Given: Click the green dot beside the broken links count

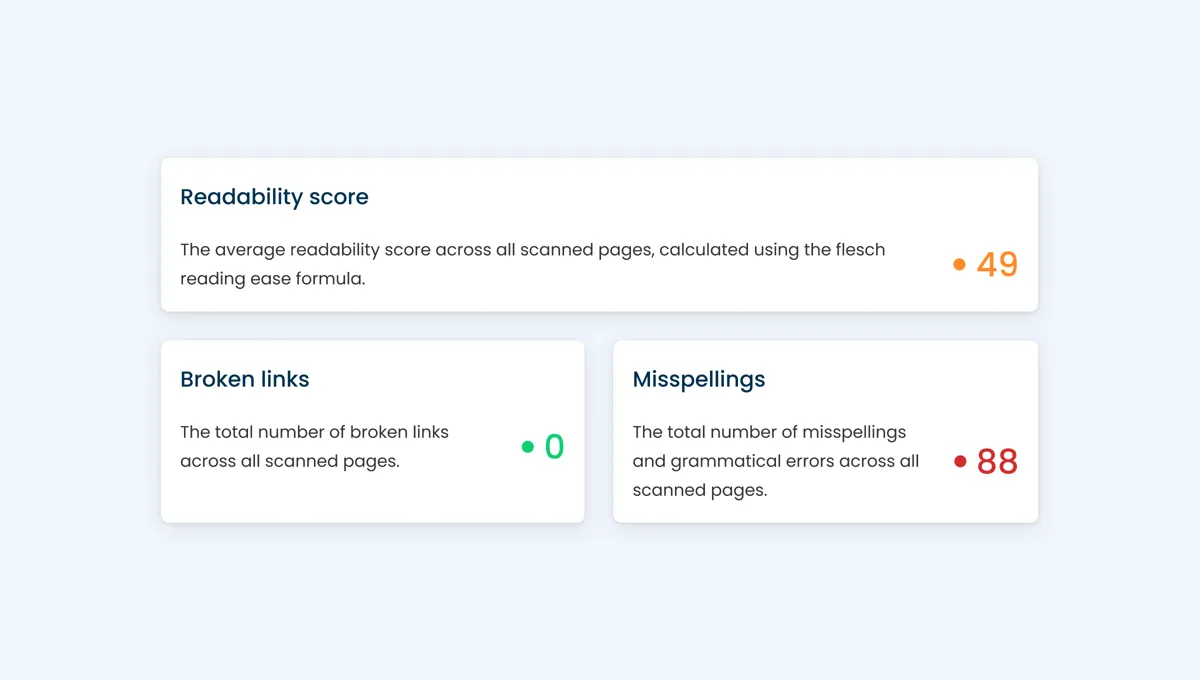Looking at the screenshot, I should click(x=528, y=447).
